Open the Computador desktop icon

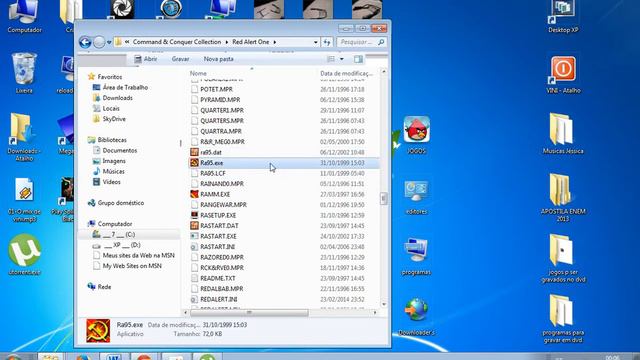[24, 16]
